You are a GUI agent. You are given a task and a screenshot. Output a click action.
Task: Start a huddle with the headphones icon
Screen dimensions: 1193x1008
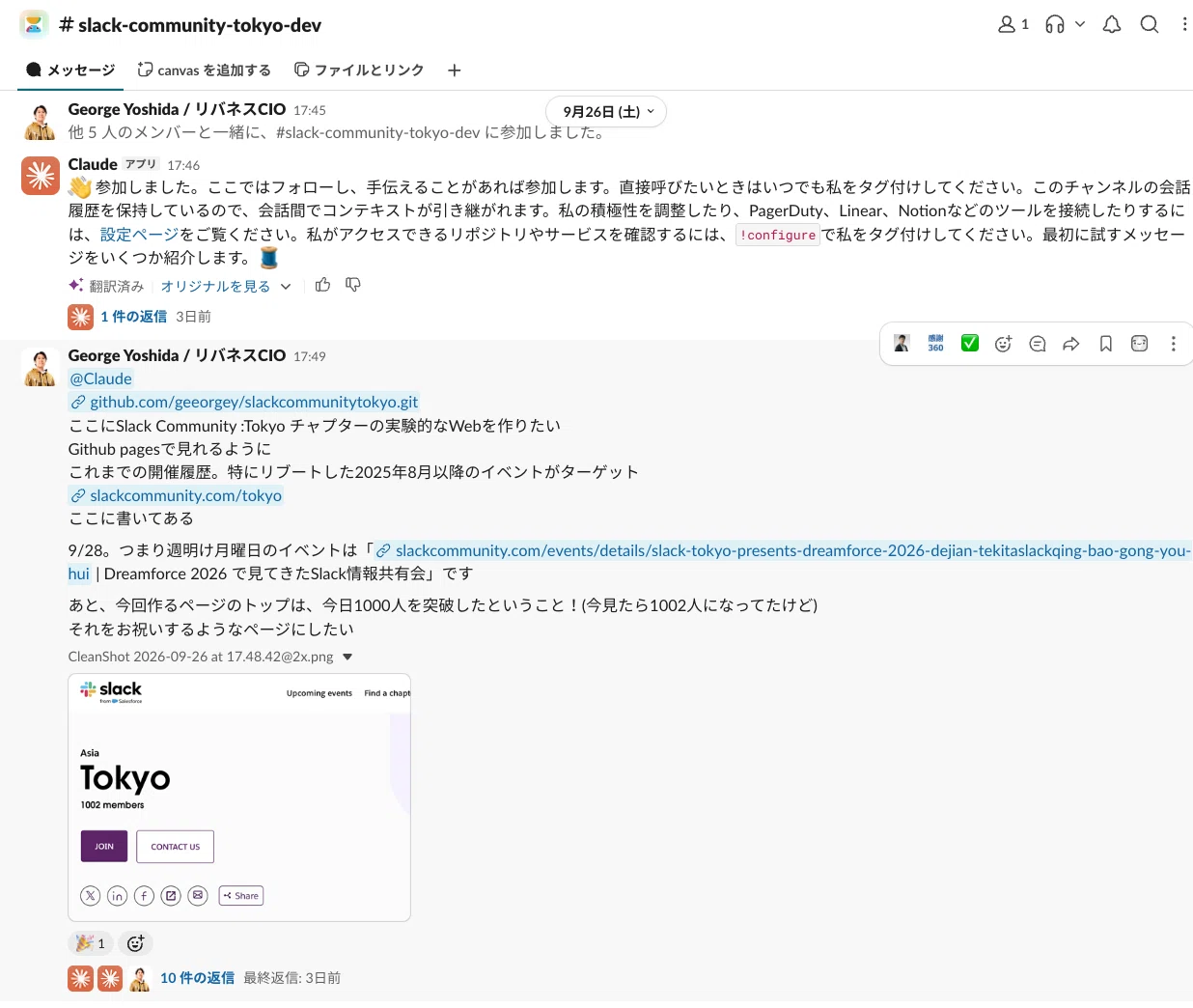tap(1055, 24)
